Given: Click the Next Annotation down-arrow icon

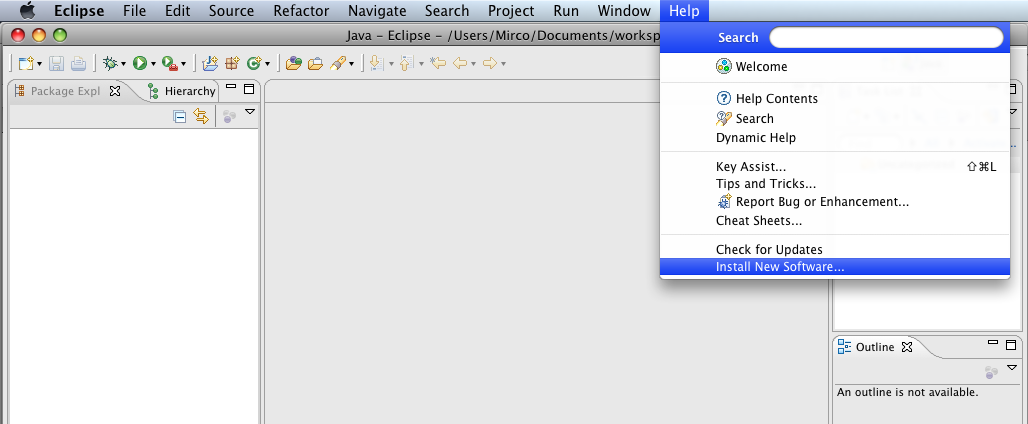Looking at the screenshot, I should (x=376, y=64).
